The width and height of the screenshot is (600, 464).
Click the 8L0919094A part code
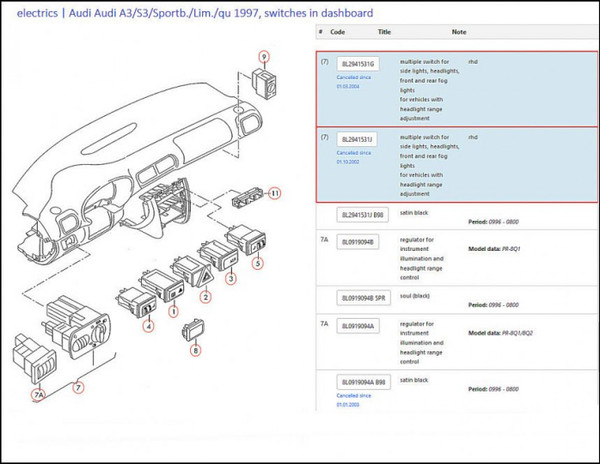pyautogui.click(x=360, y=325)
